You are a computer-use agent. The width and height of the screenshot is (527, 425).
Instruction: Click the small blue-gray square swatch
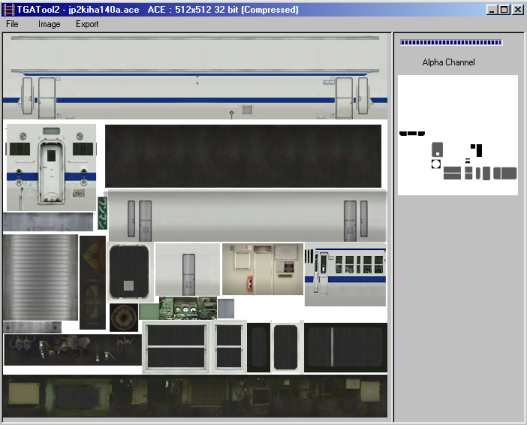click(x=226, y=309)
